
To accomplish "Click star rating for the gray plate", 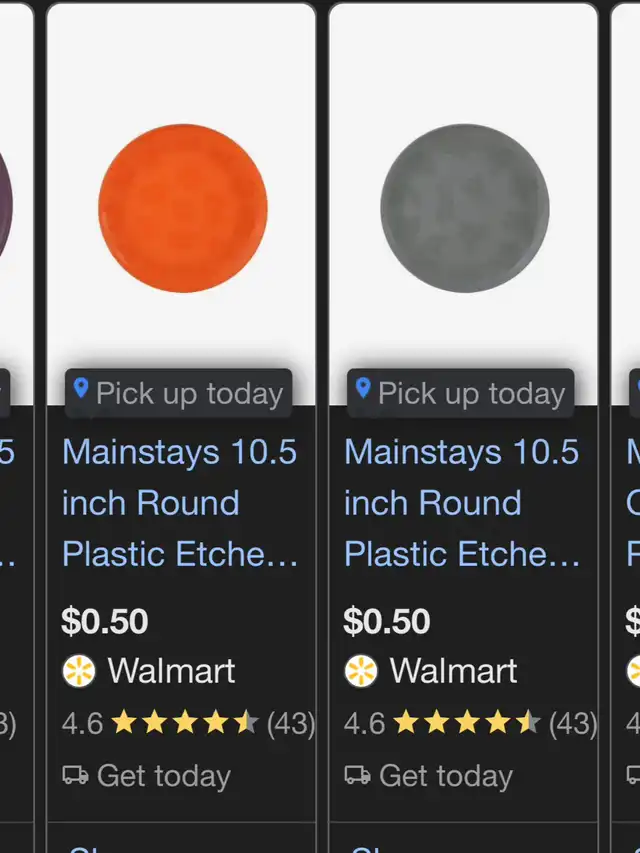I will (x=467, y=723).
